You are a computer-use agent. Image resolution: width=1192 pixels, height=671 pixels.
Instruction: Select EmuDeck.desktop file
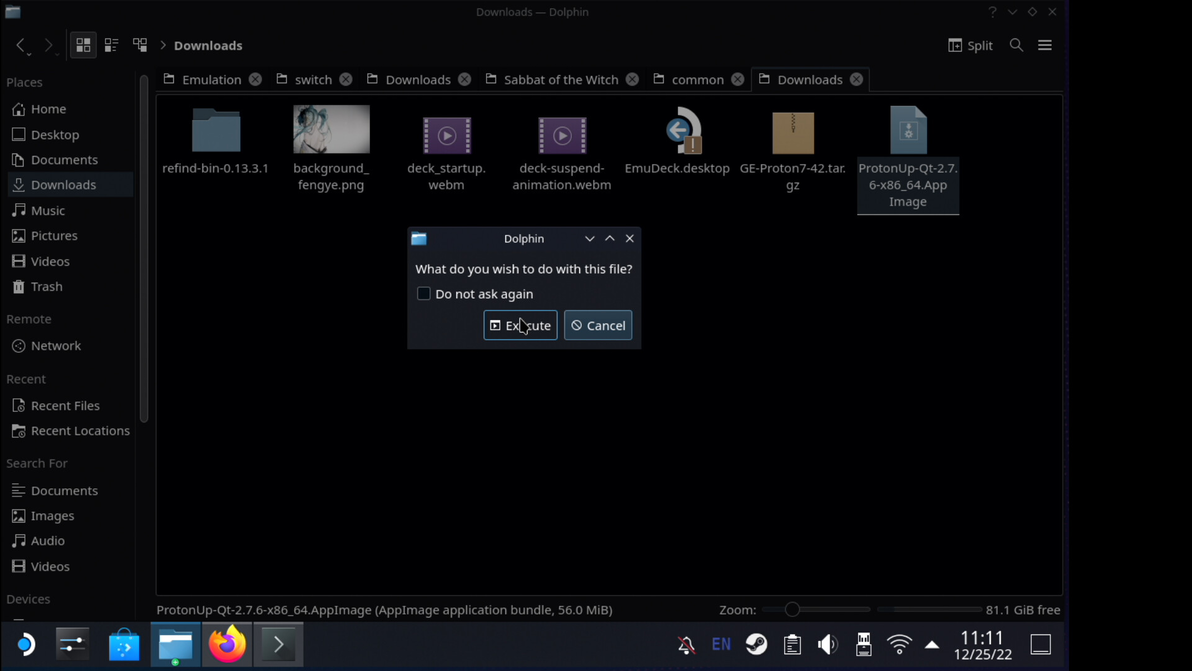point(677,141)
